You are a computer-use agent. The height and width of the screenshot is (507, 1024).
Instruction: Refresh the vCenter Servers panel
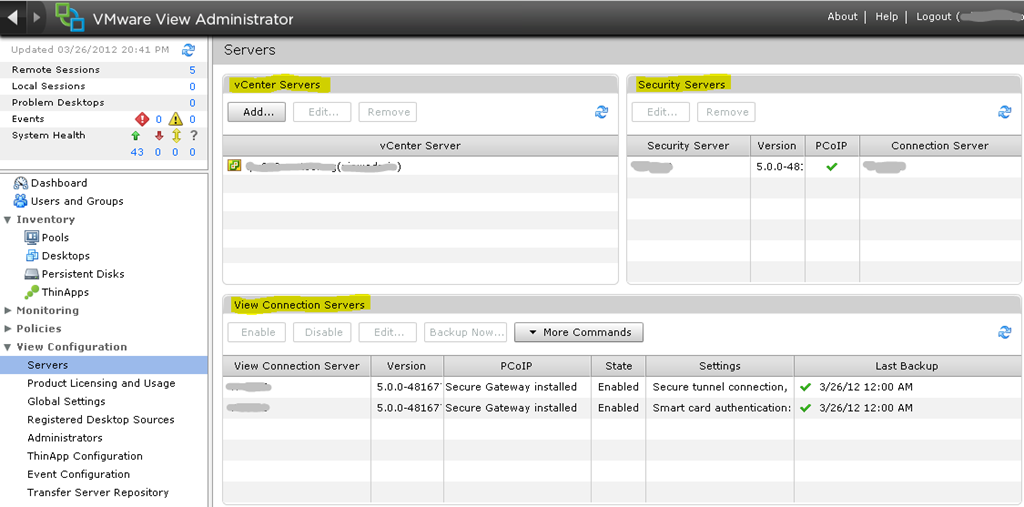point(601,113)
